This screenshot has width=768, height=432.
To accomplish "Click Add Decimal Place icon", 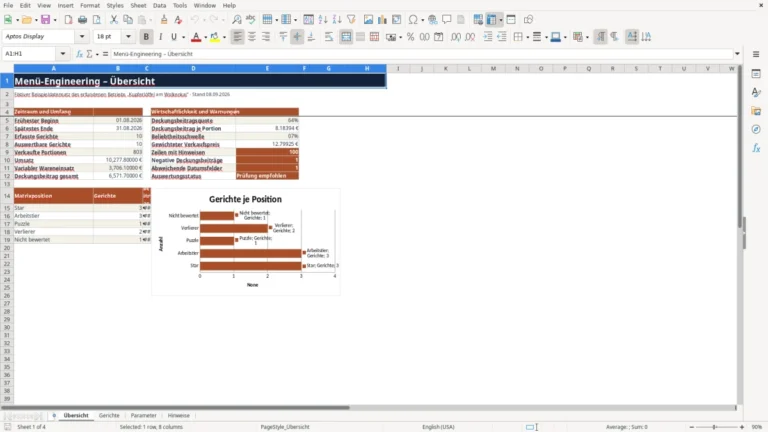I will tap(456, 37).
